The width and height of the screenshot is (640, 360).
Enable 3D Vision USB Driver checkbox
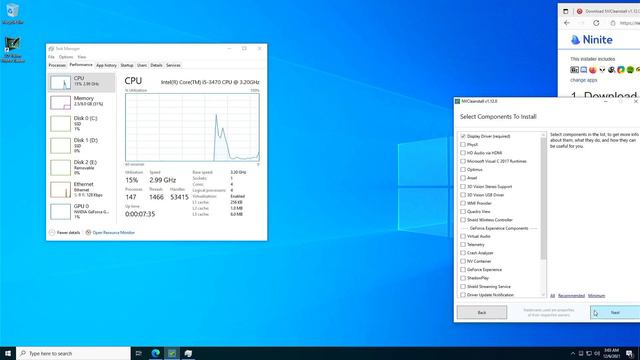click(x=463, y=195)
